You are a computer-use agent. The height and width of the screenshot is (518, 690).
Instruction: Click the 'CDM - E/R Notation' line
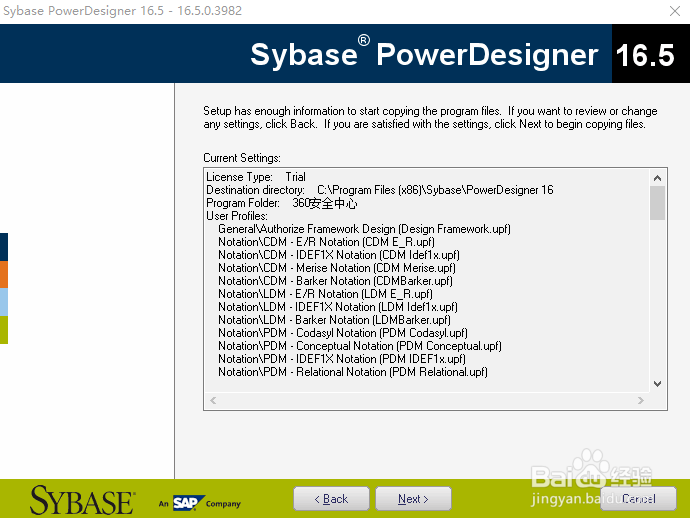[327, 242]
